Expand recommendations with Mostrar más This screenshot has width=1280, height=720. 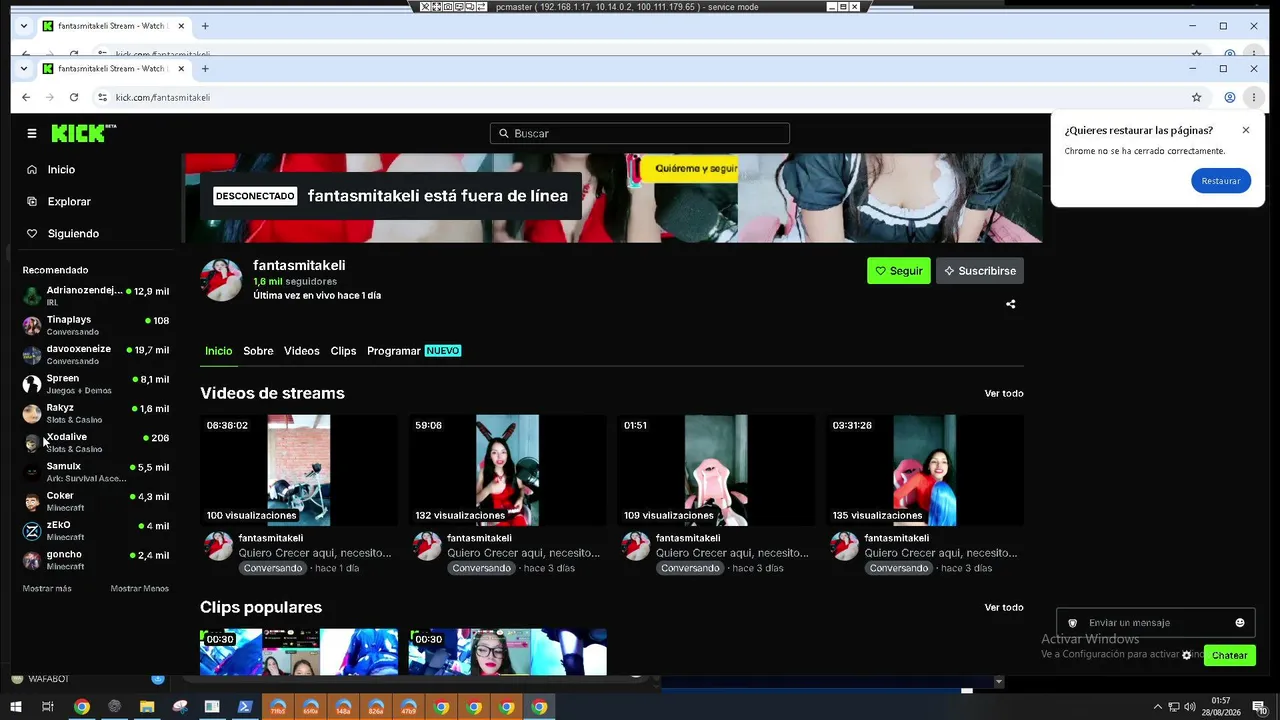tap(47, 589)
